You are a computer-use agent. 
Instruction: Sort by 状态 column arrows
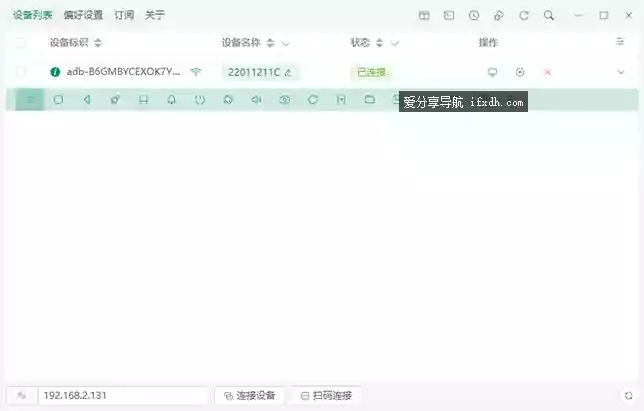(379, 42)
